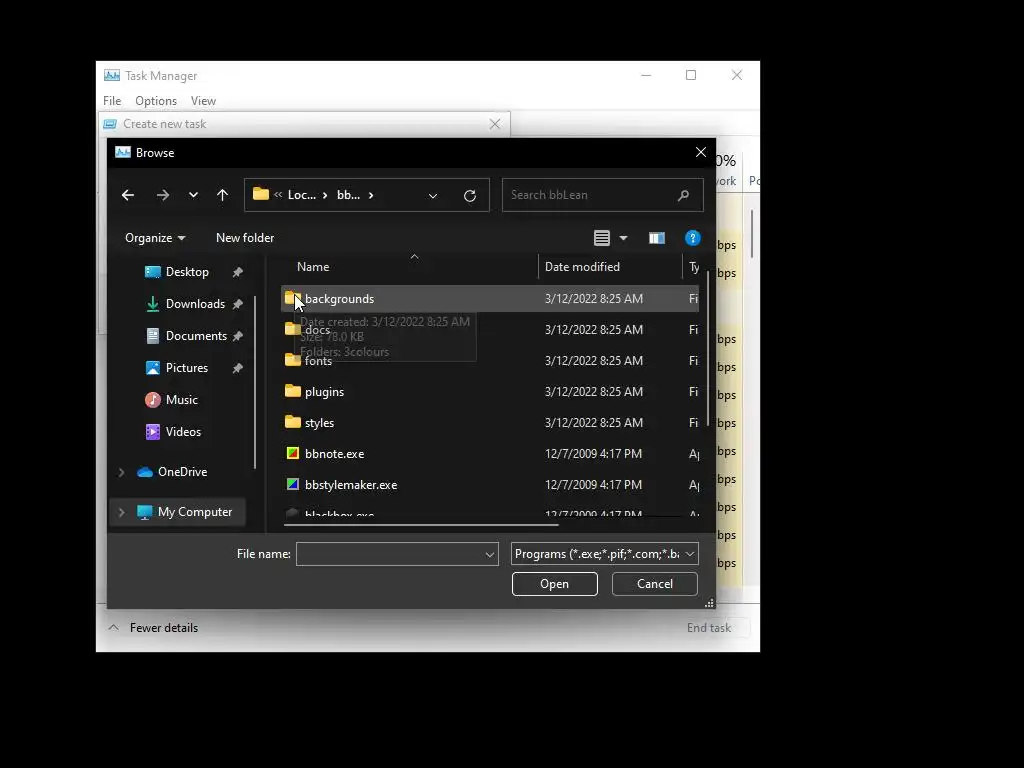This screenshot has width=1024, height=768.
Task: Select Downloads in the navigation pane
Action: click(195, 304)
